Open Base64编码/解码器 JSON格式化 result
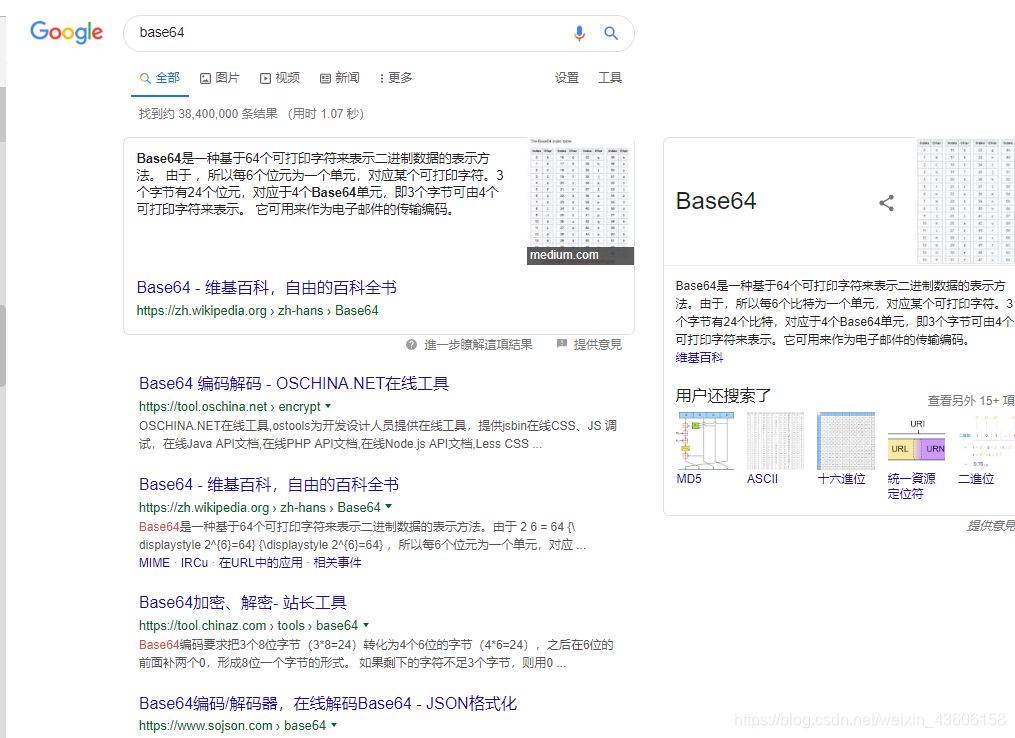 tap(328, 703)
